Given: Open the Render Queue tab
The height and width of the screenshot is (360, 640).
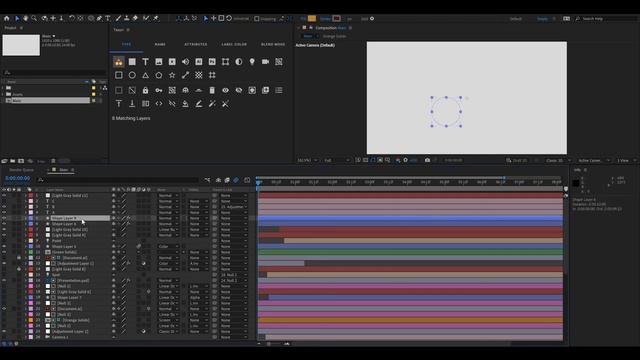Looking at the screenshot, I should tap(22, 170).
